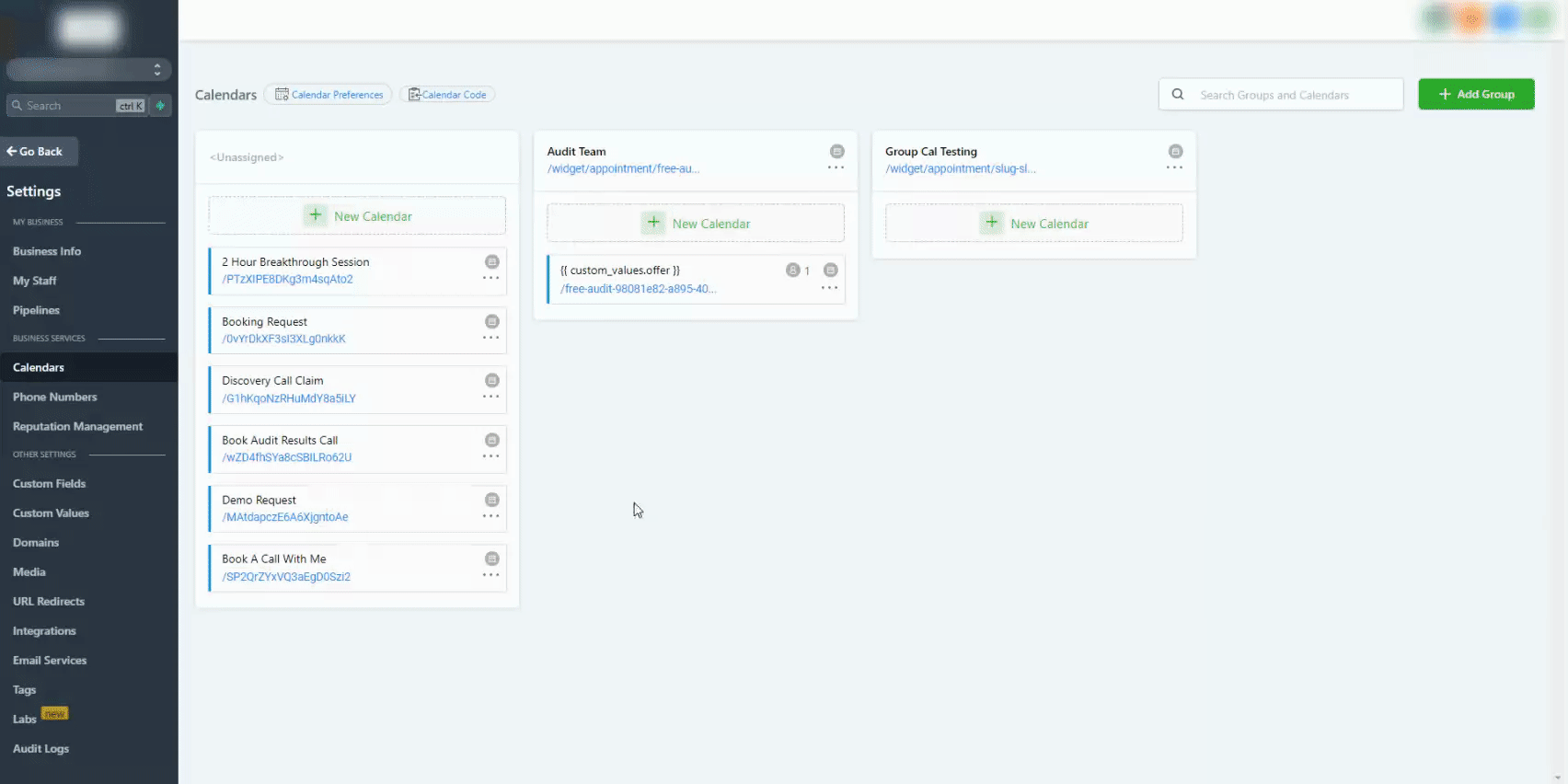Click the calendar icon on Demo Request card
1568x784 pixels.
492,500
